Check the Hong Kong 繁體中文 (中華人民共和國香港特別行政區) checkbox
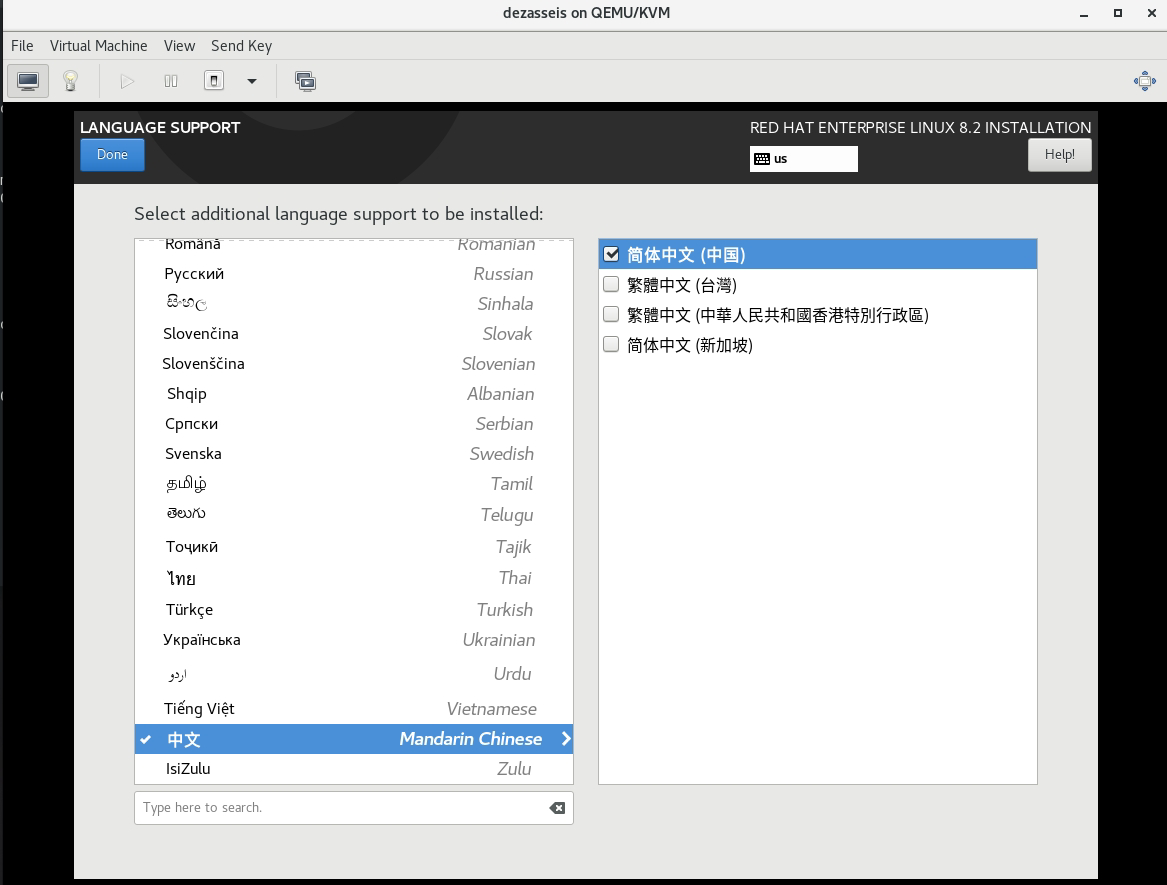1167x885 pixels. (x=611, y=314)
